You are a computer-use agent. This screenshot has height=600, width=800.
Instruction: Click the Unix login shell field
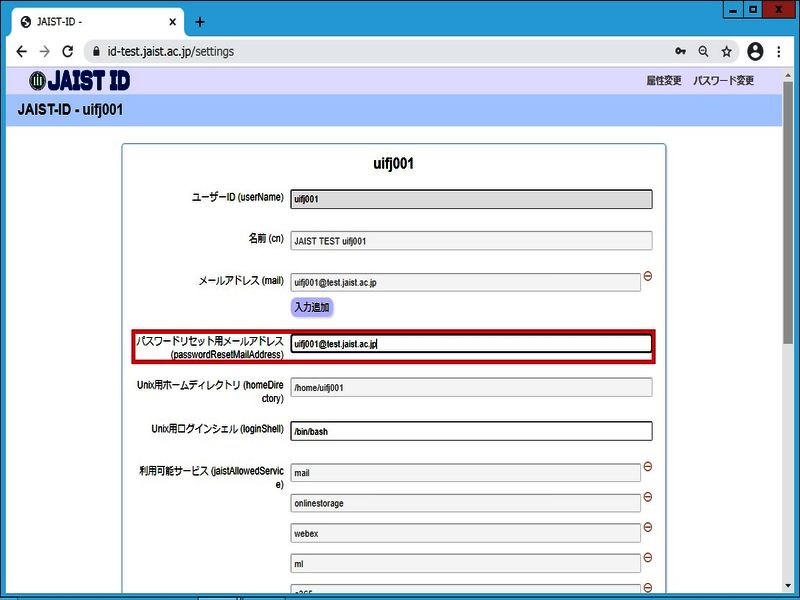470,432
